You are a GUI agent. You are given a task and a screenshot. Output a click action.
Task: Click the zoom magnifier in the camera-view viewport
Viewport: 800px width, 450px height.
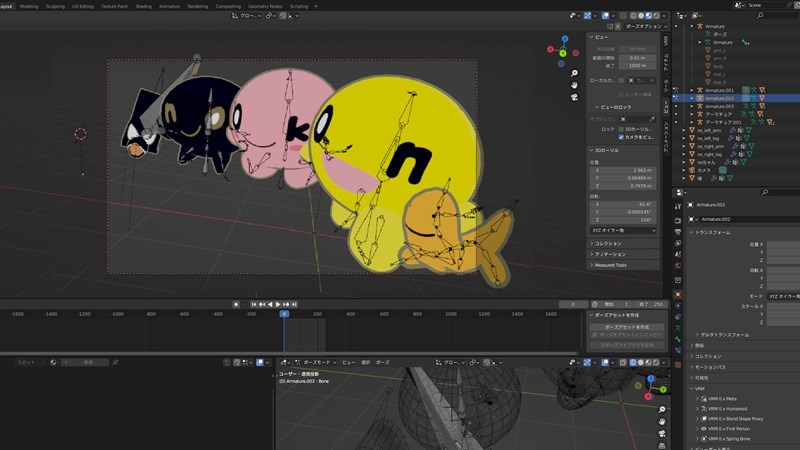pos(574,73)
